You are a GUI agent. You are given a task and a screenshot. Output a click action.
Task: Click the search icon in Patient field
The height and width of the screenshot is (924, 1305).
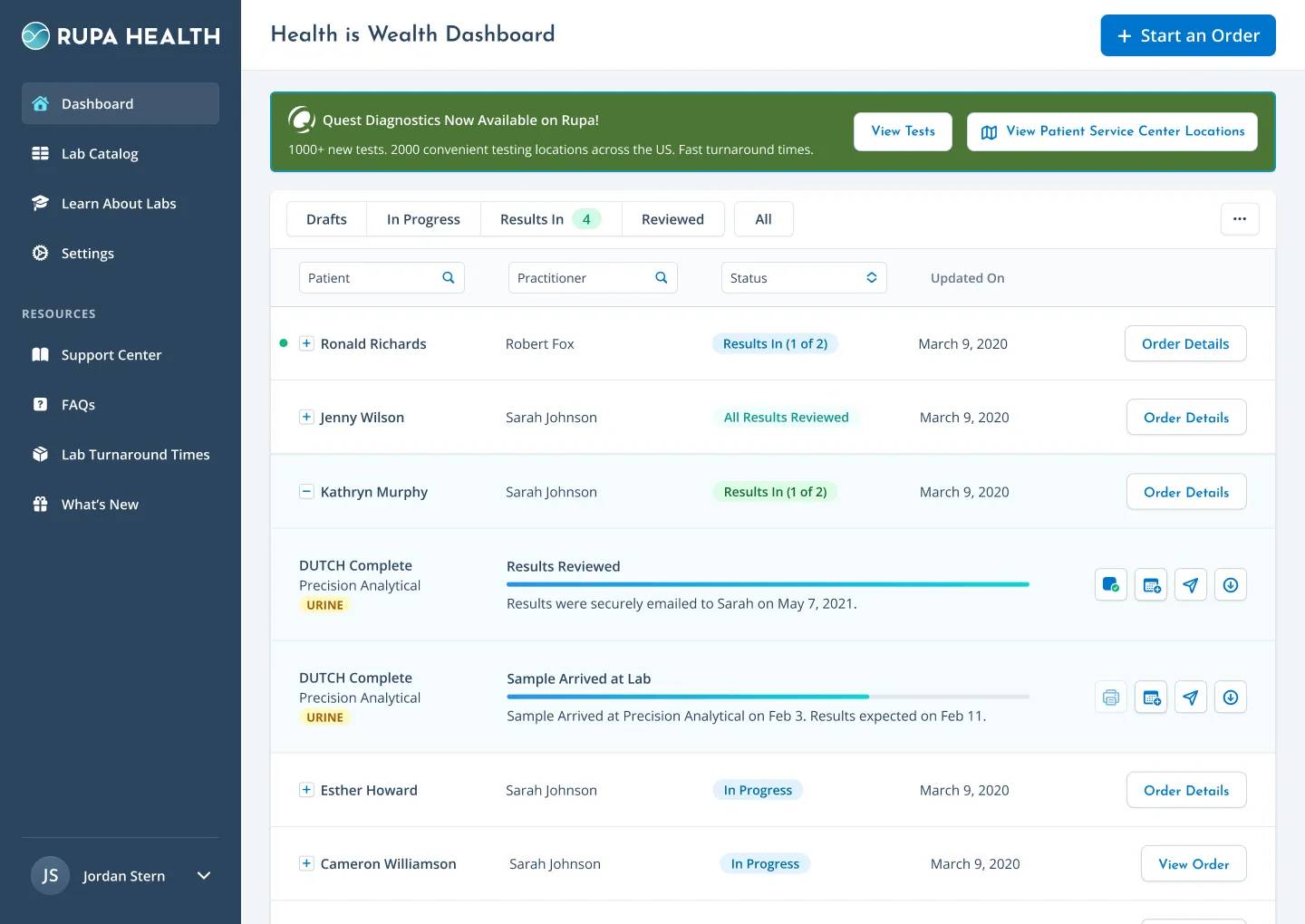pyautogui.click(x=448, y=277)
